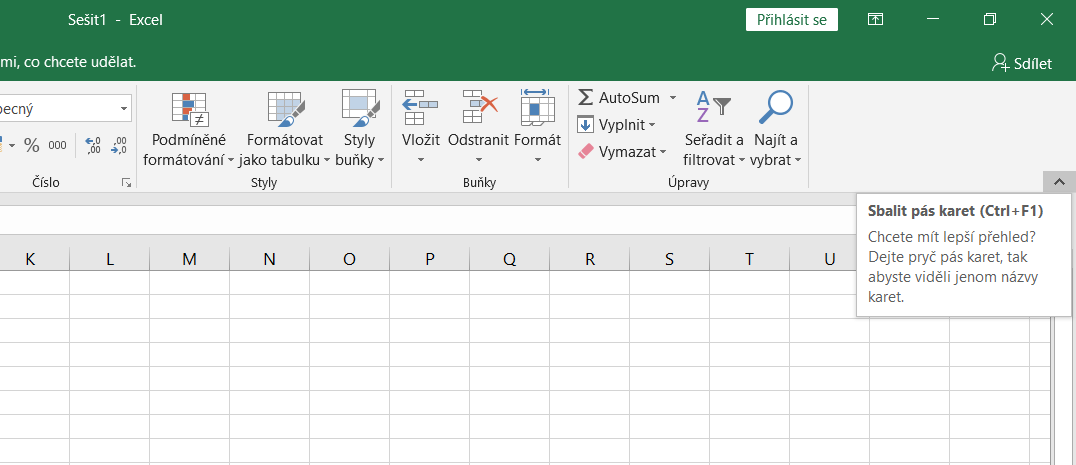Click the Formát cells icon
The width and height of the screenshot is (1076, 465).
537,108
